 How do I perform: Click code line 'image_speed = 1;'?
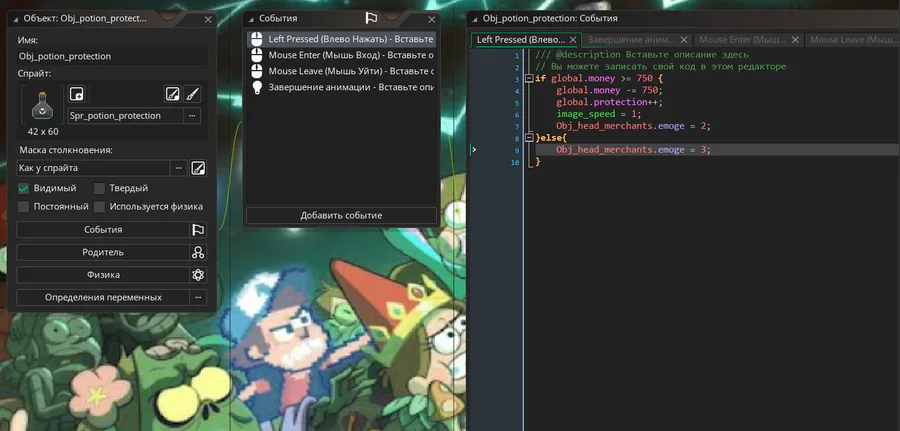[x=599, y=114]
